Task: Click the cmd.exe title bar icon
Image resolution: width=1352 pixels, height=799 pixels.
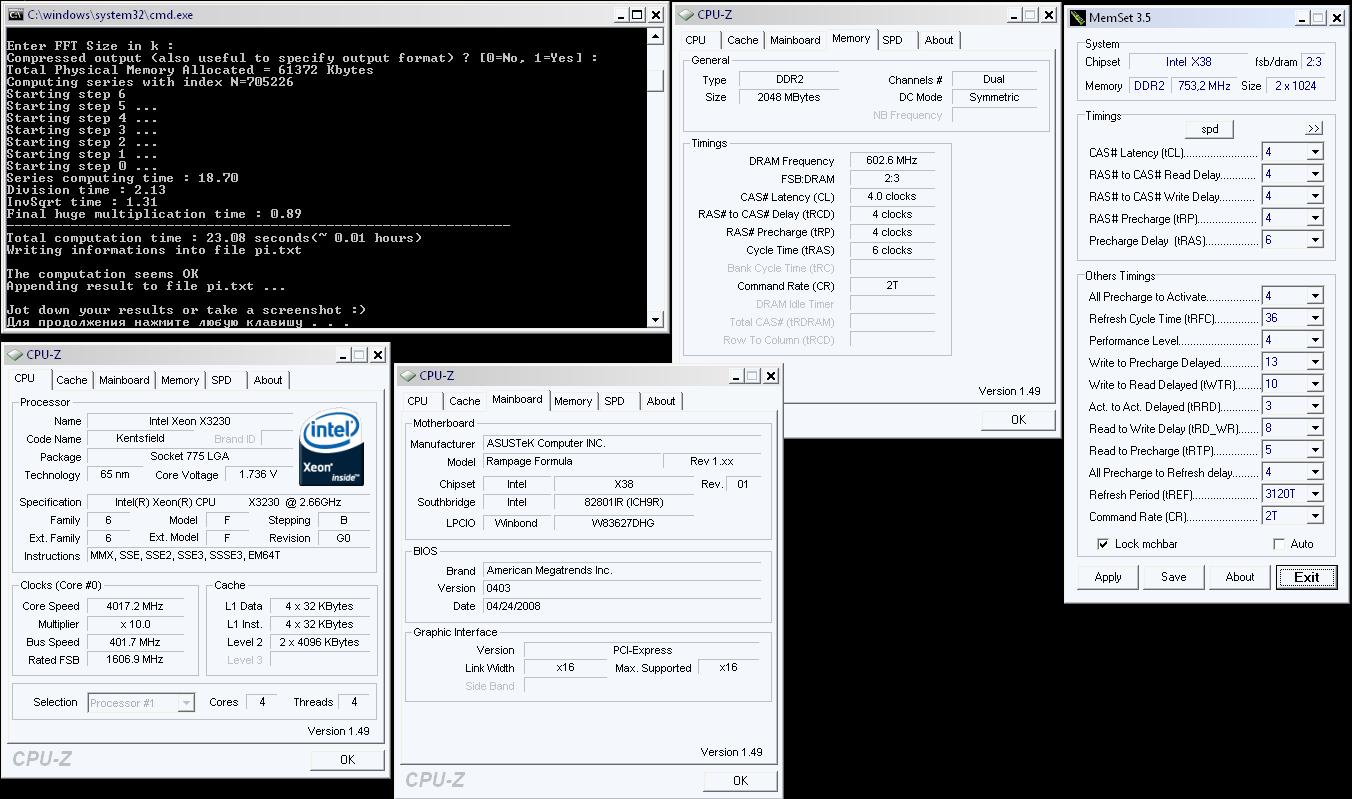Action: tap(15, 15)
